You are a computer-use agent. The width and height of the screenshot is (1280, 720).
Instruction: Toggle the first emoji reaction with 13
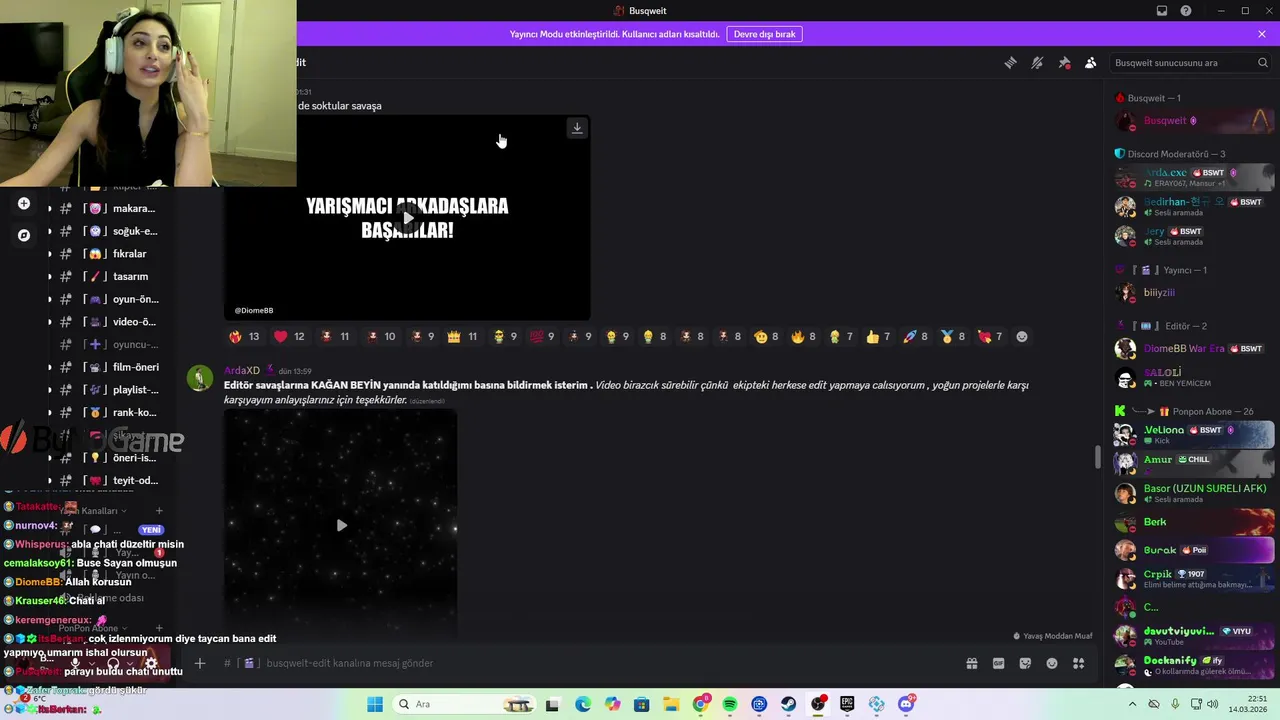[244, 337]
